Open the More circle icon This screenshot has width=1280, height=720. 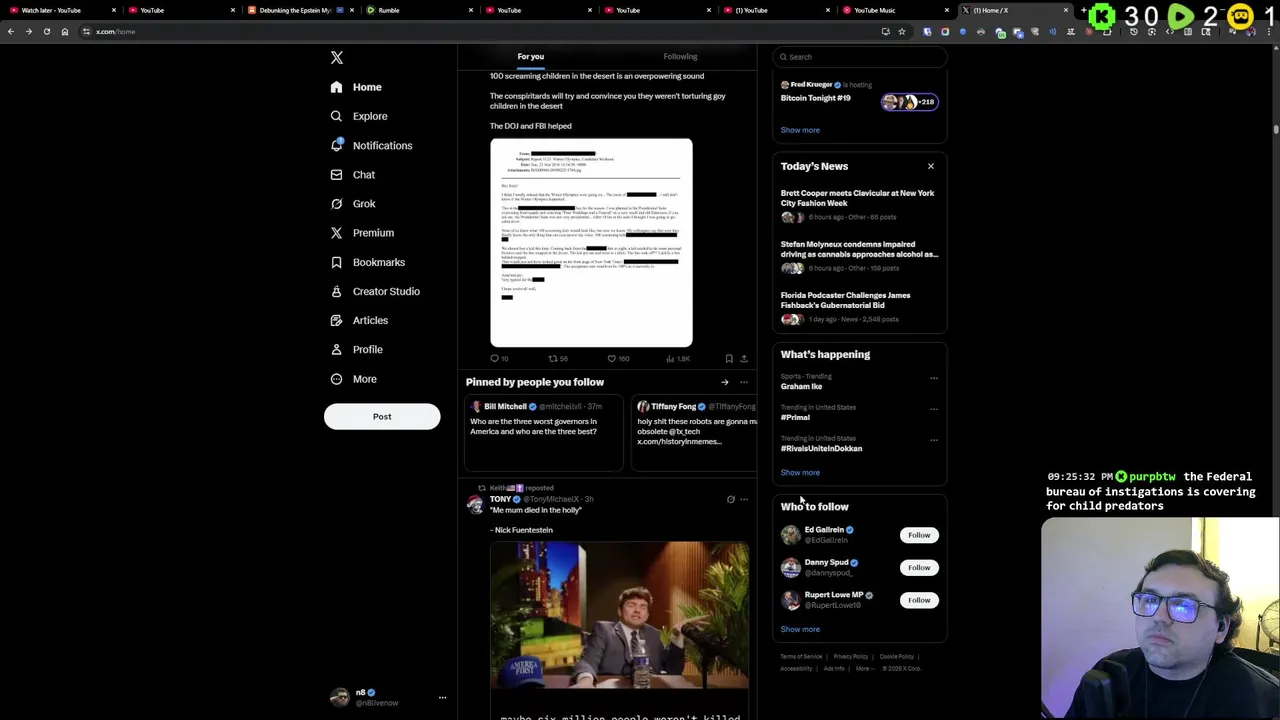click(337, 379)
